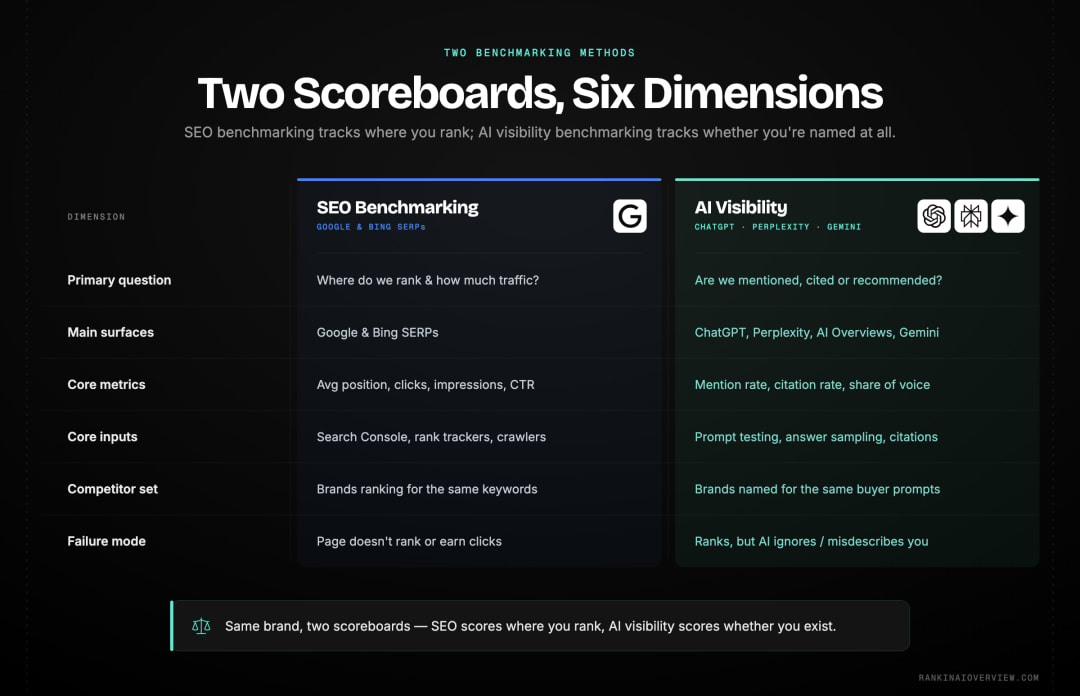This screenshot has width=1080, height=696.
Task: Click 'Brands named for the same buyer prompts'
Action: [817, 489]
